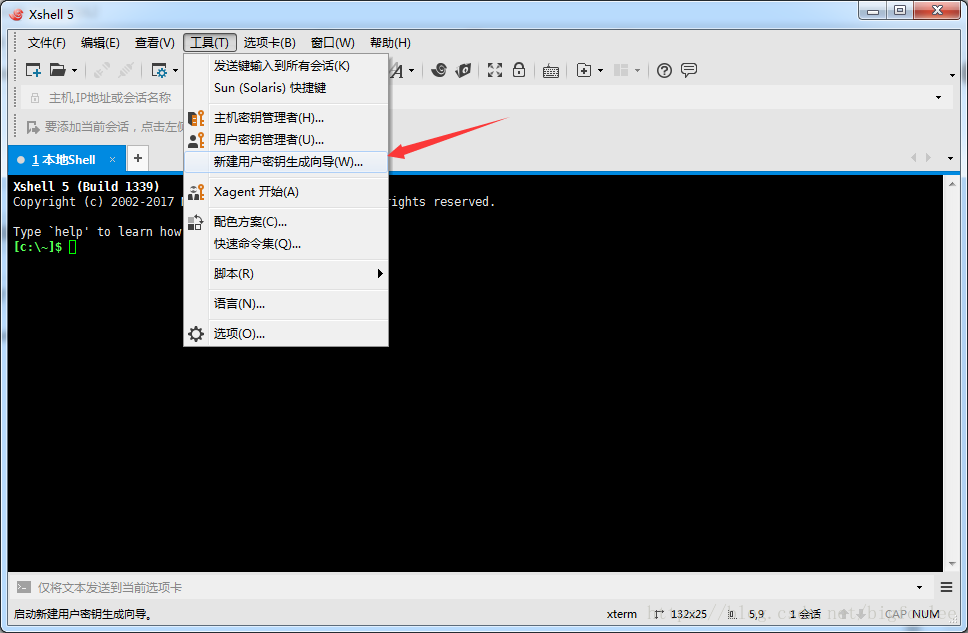Toggle full screen mode icon
Image resolution: width=968 pixels, height=633 pixels.
(494, 70)
